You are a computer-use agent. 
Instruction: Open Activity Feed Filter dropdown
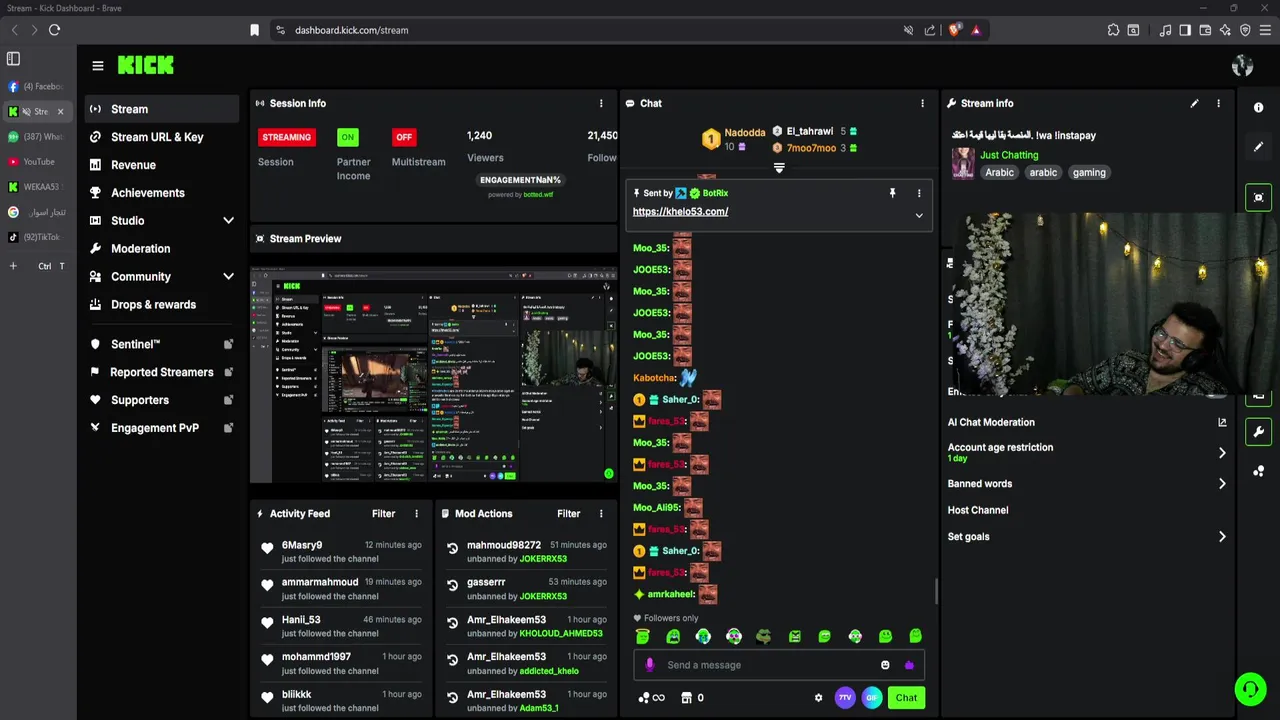click(x=383, y=513)
